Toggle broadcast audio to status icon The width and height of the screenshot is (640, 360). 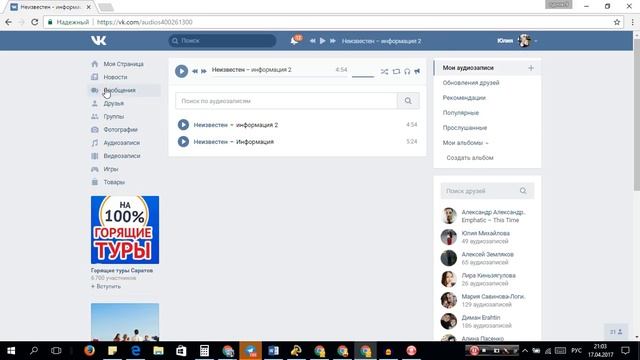417,71
